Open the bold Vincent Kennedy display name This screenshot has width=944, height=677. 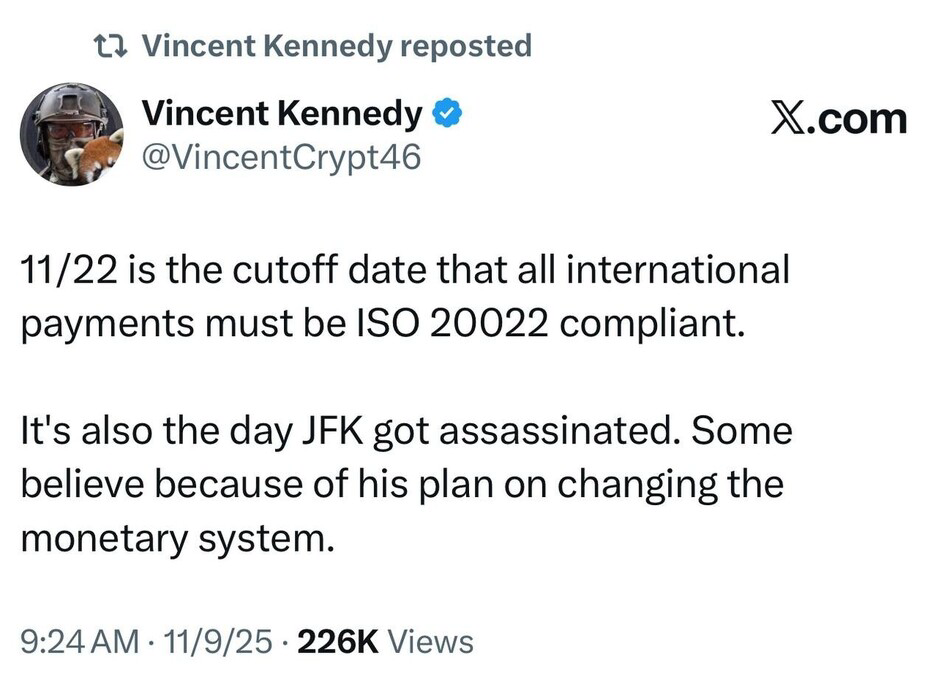[282, 115]
